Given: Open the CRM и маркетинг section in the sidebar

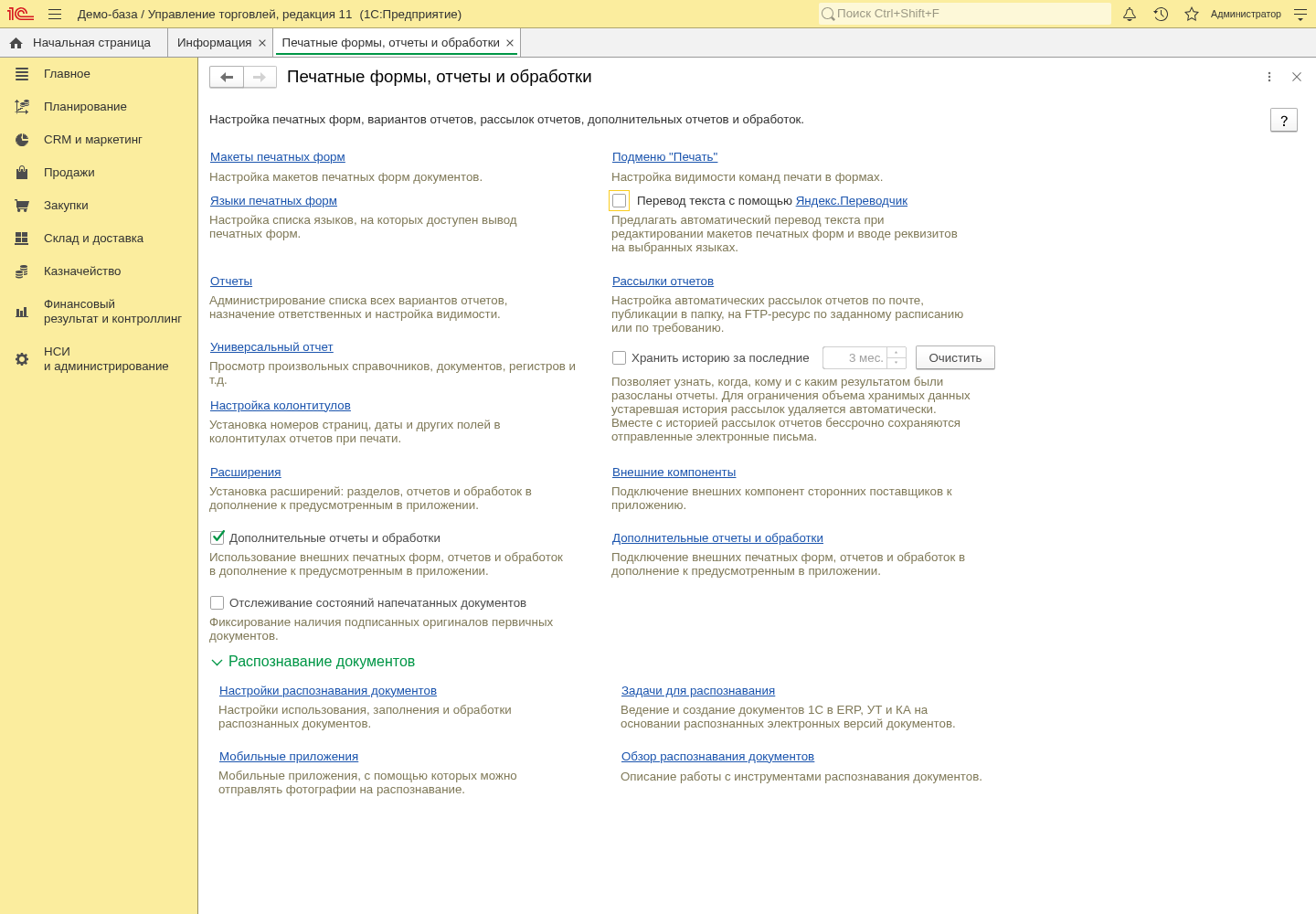Looking at the screenshot, I should 99,140.
